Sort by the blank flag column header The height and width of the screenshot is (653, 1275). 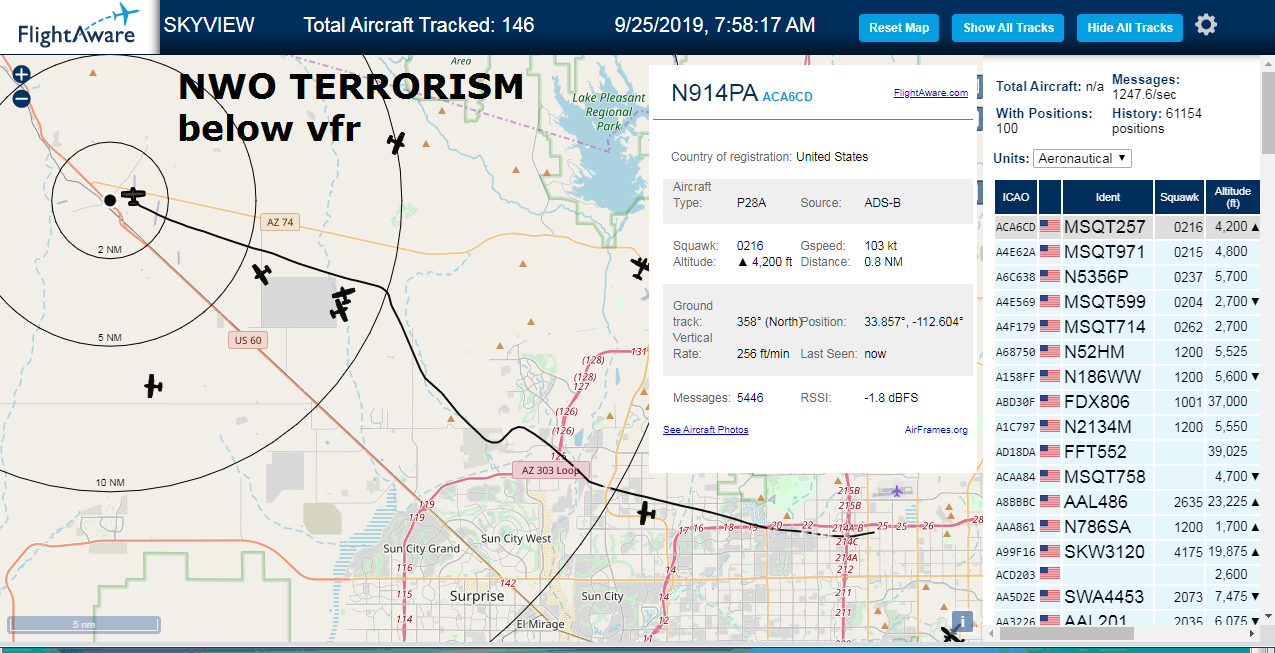(1050, 197)
